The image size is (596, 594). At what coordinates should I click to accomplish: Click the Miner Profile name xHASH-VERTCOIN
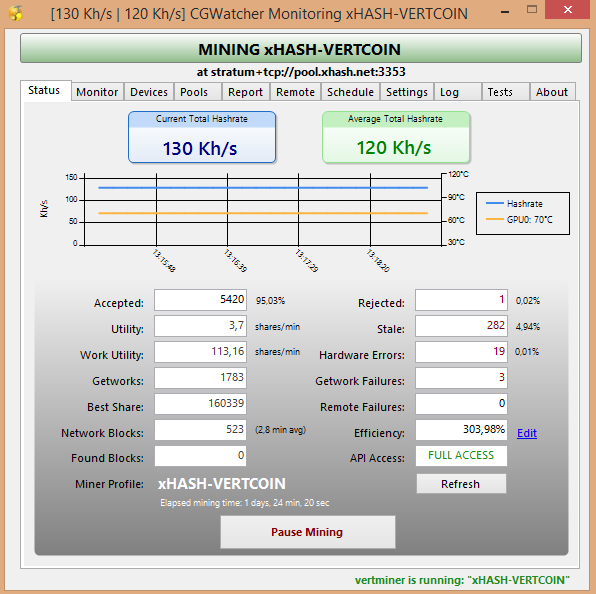(222, 484)
